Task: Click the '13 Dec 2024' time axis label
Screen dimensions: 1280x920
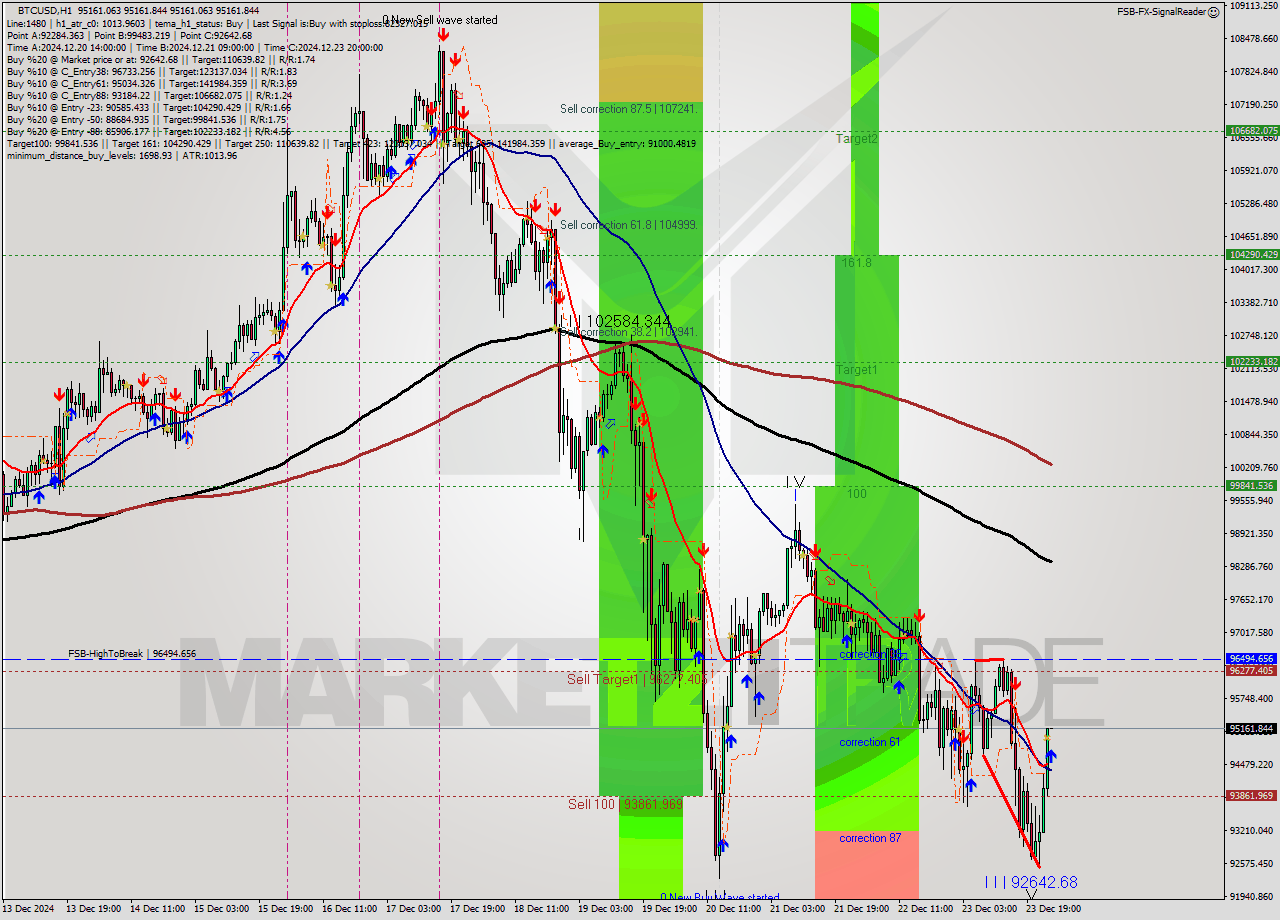Action: click(29, 911)
